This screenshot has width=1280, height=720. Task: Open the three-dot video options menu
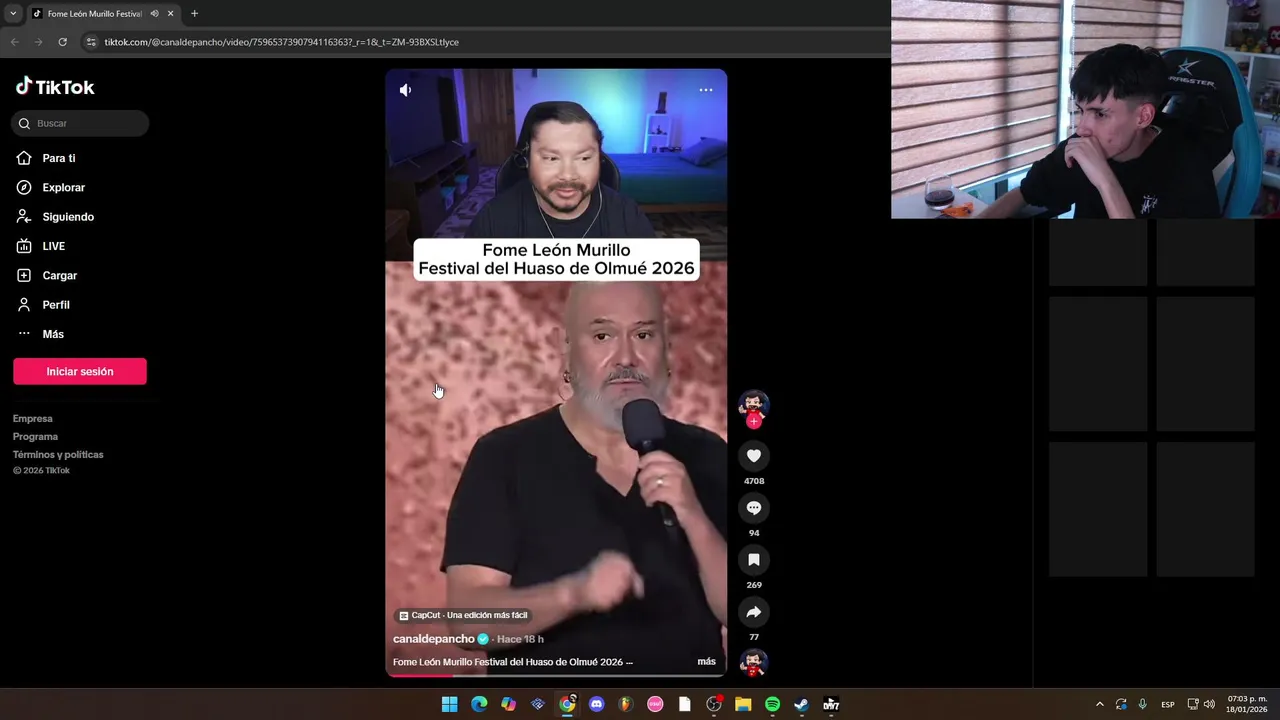coord(706,90)
